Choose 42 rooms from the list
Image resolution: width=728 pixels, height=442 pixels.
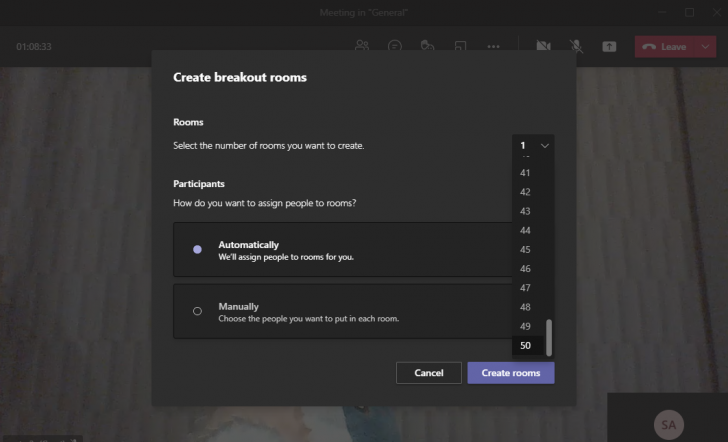[x=528, y=192]
